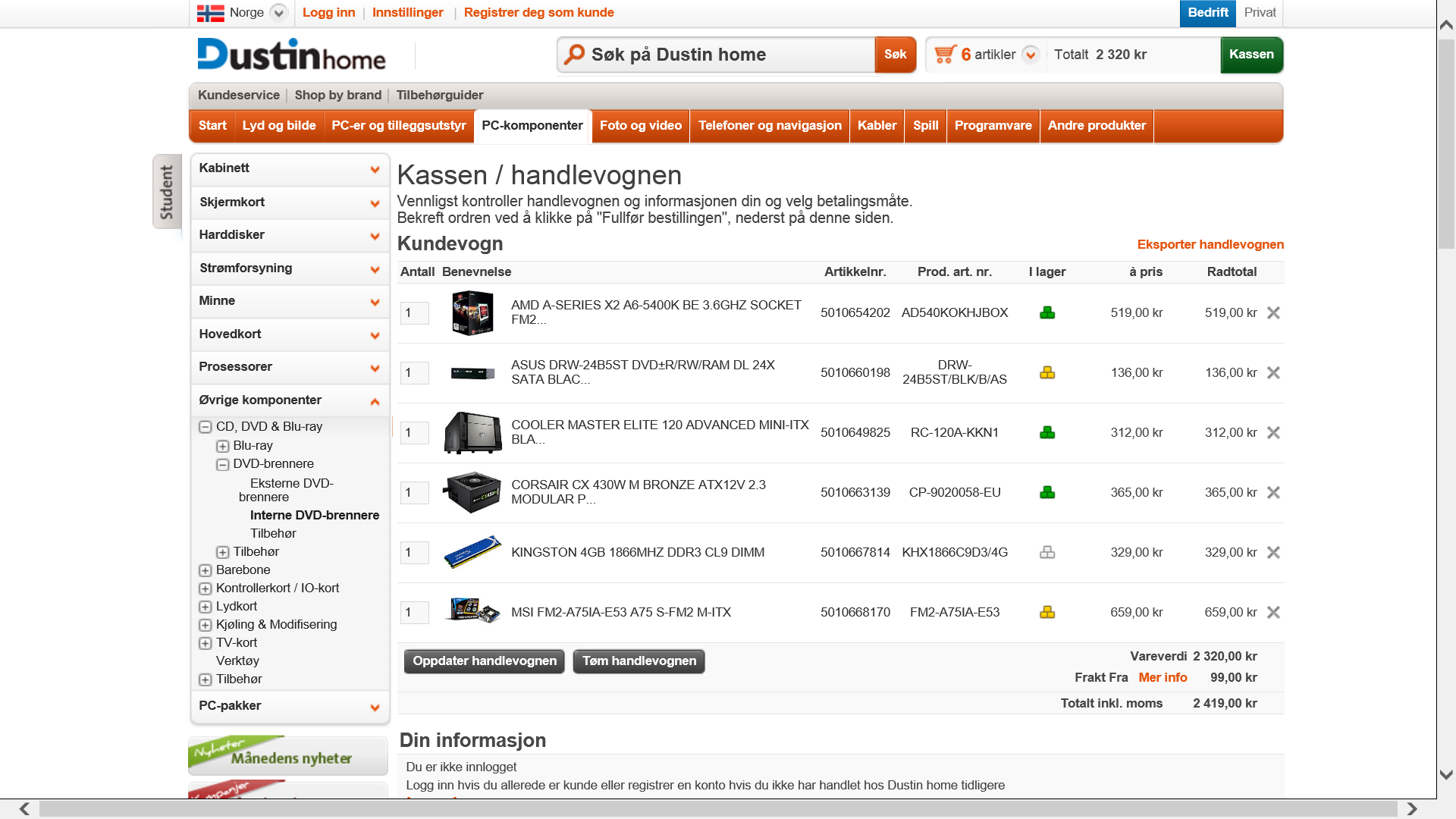Collapse CD, DVD & Blu-ray tree node
The height and width of the screenshot is (819, 1456).
tap(205, 427)
